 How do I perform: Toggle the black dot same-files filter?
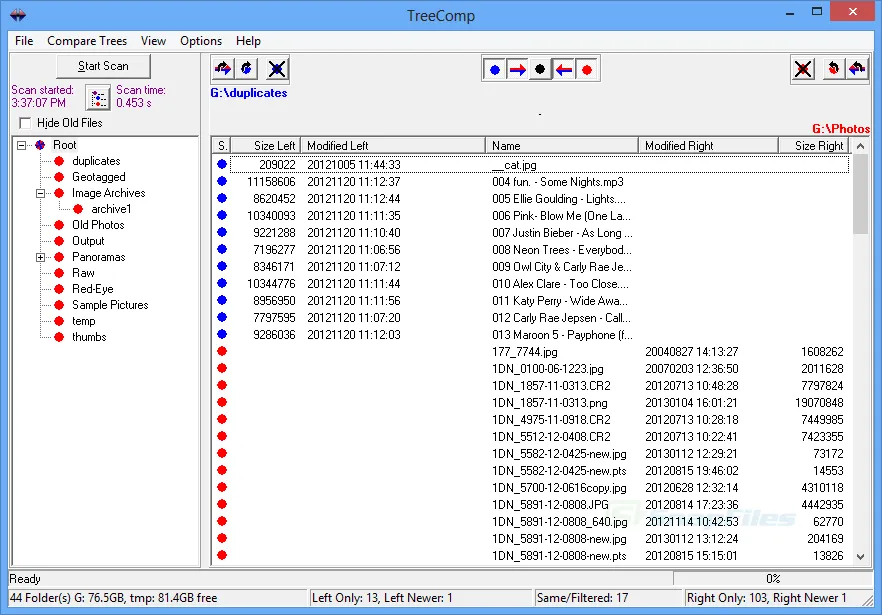tap(540, 69)
